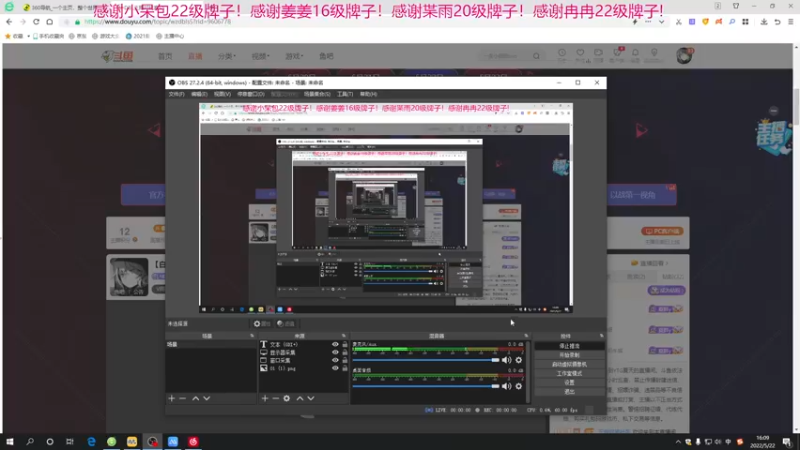Move the selected source up
Viewport: 800px width, 450px height.
click(300, 398)
